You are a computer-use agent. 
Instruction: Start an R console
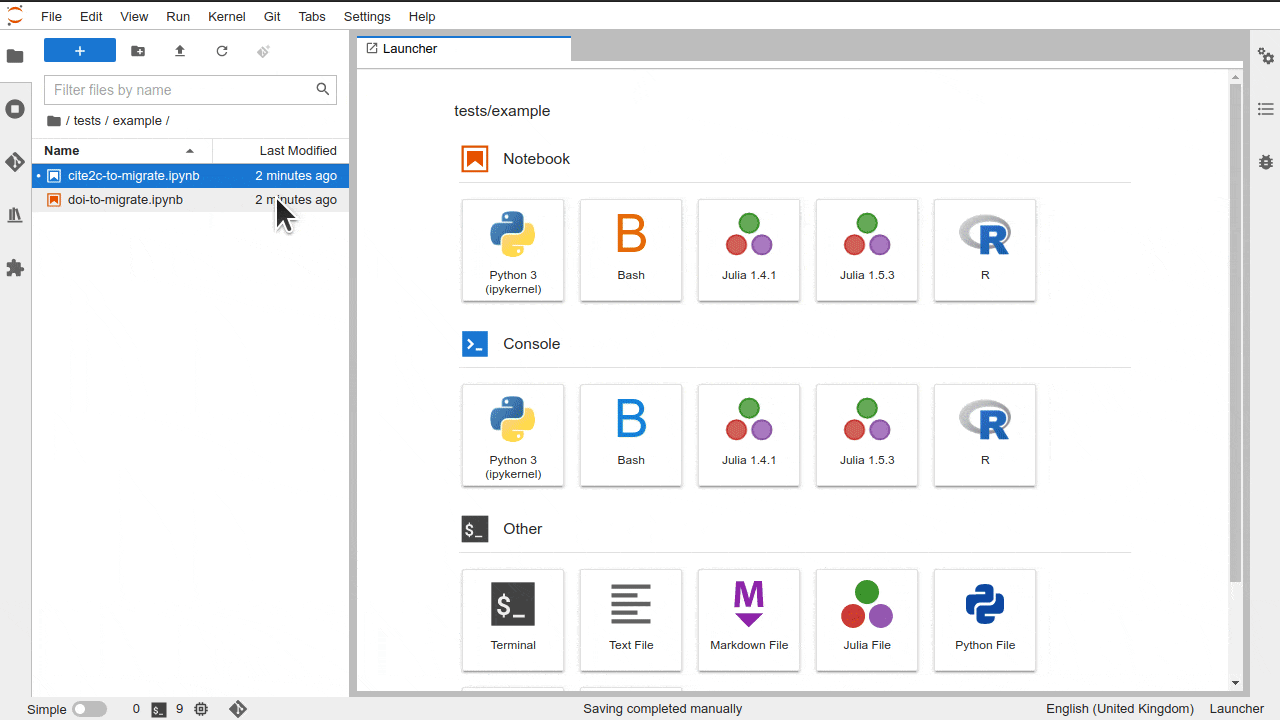click(x=985, y=435)
